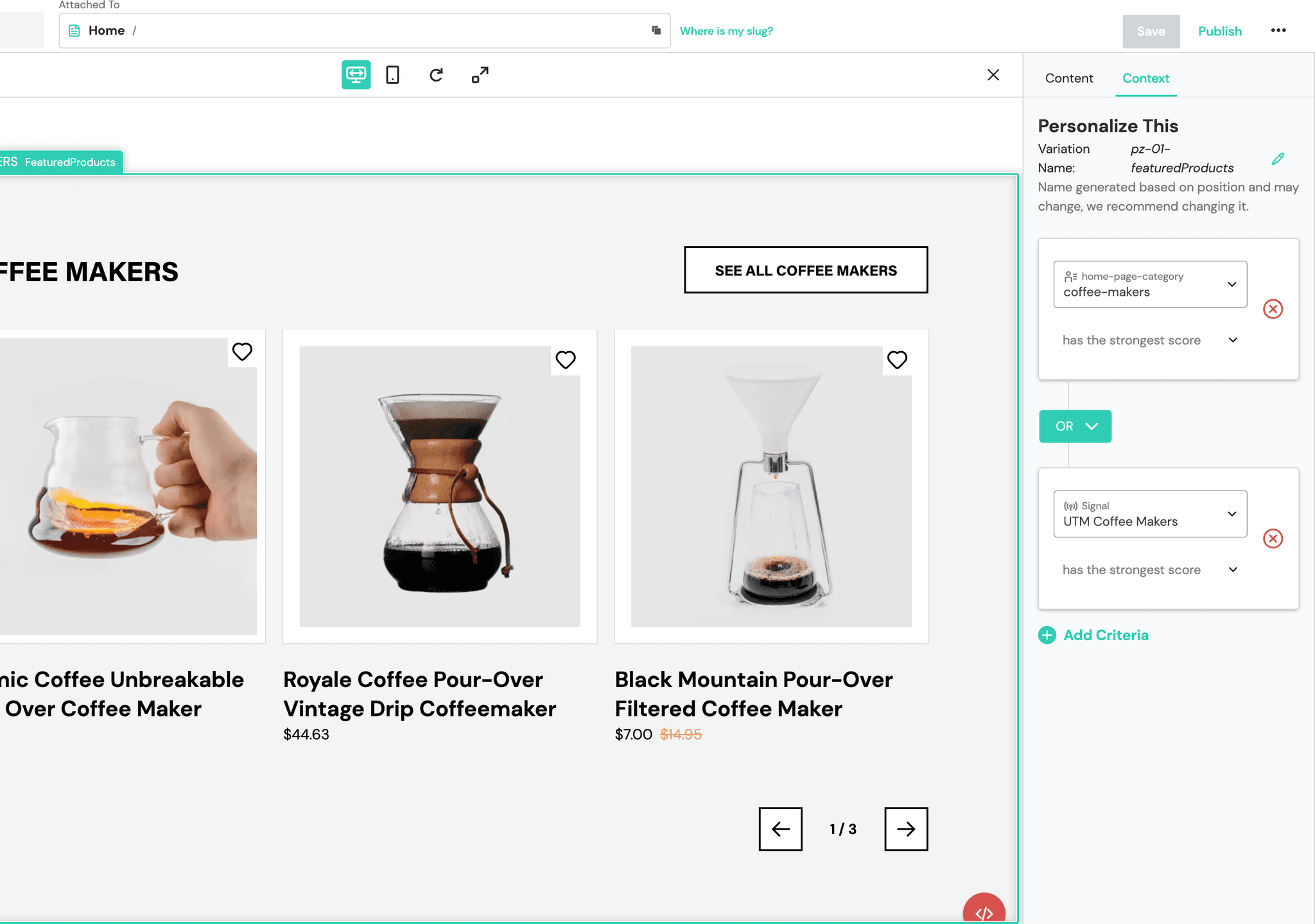Click the Publish button
Image resolution: width=1315 pixels, height=924 pixels.
1220,30
